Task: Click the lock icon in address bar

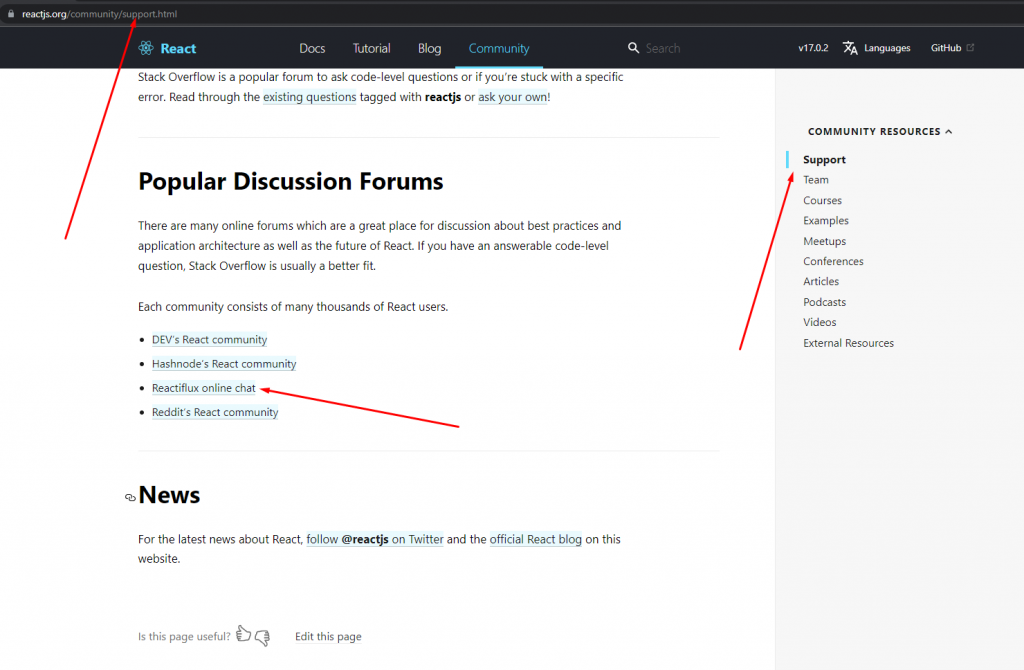Action: pos(11,14)
